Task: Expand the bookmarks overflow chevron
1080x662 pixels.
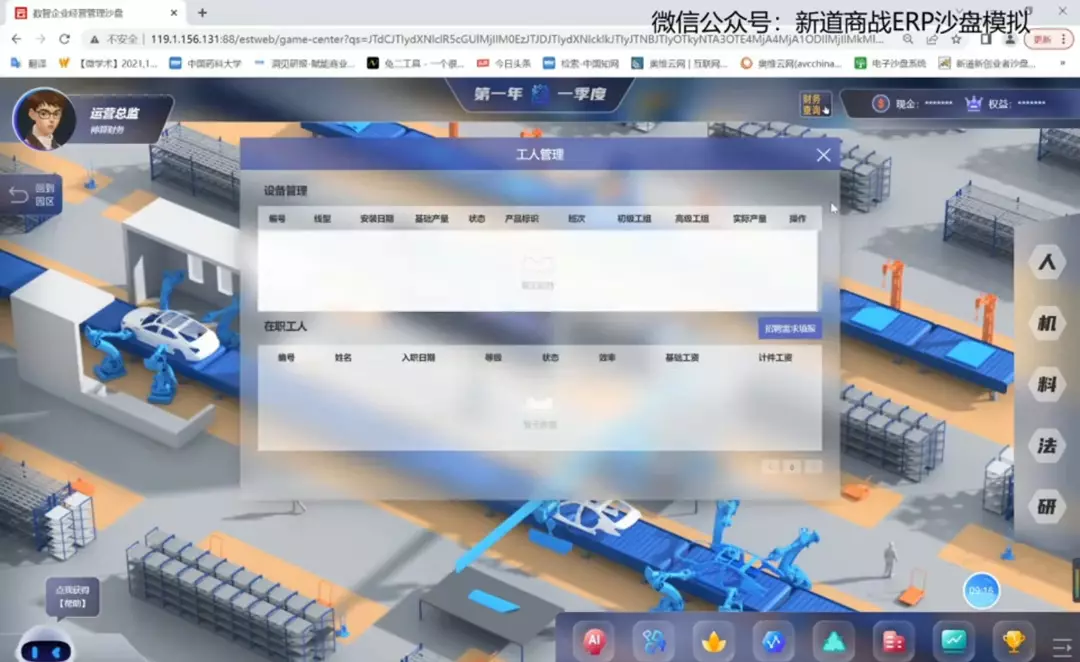Action: point(1063,63)
